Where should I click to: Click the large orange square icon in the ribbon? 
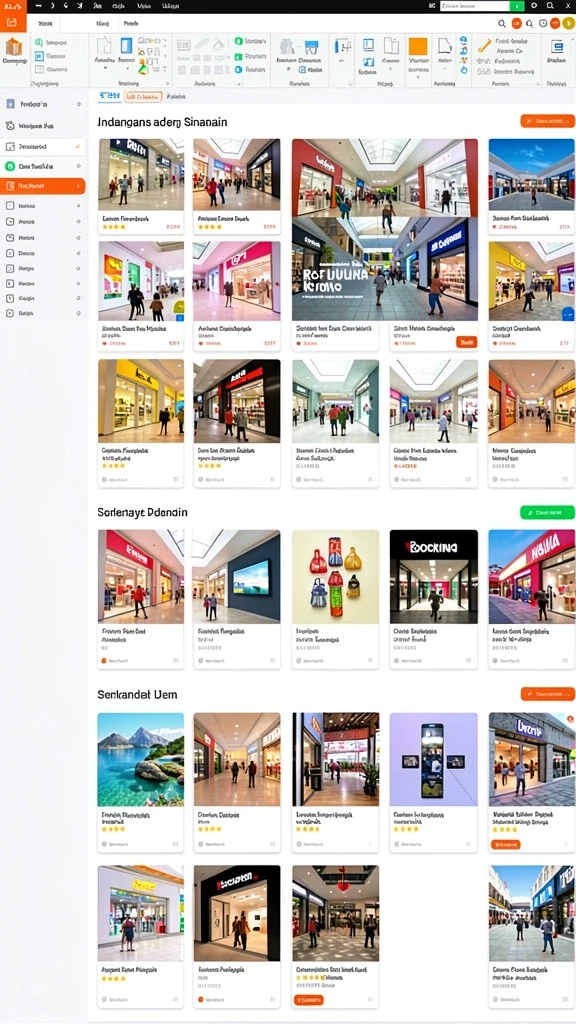(x=417, y=46)
